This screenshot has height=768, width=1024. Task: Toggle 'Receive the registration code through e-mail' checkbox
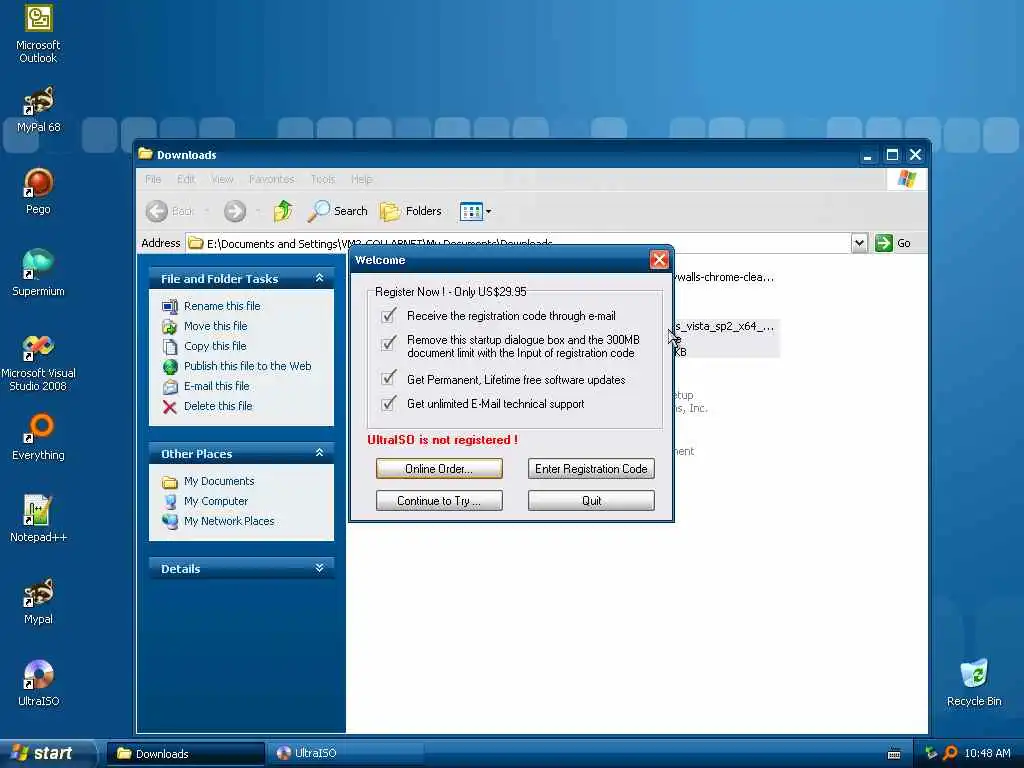(x=388, y=316)
